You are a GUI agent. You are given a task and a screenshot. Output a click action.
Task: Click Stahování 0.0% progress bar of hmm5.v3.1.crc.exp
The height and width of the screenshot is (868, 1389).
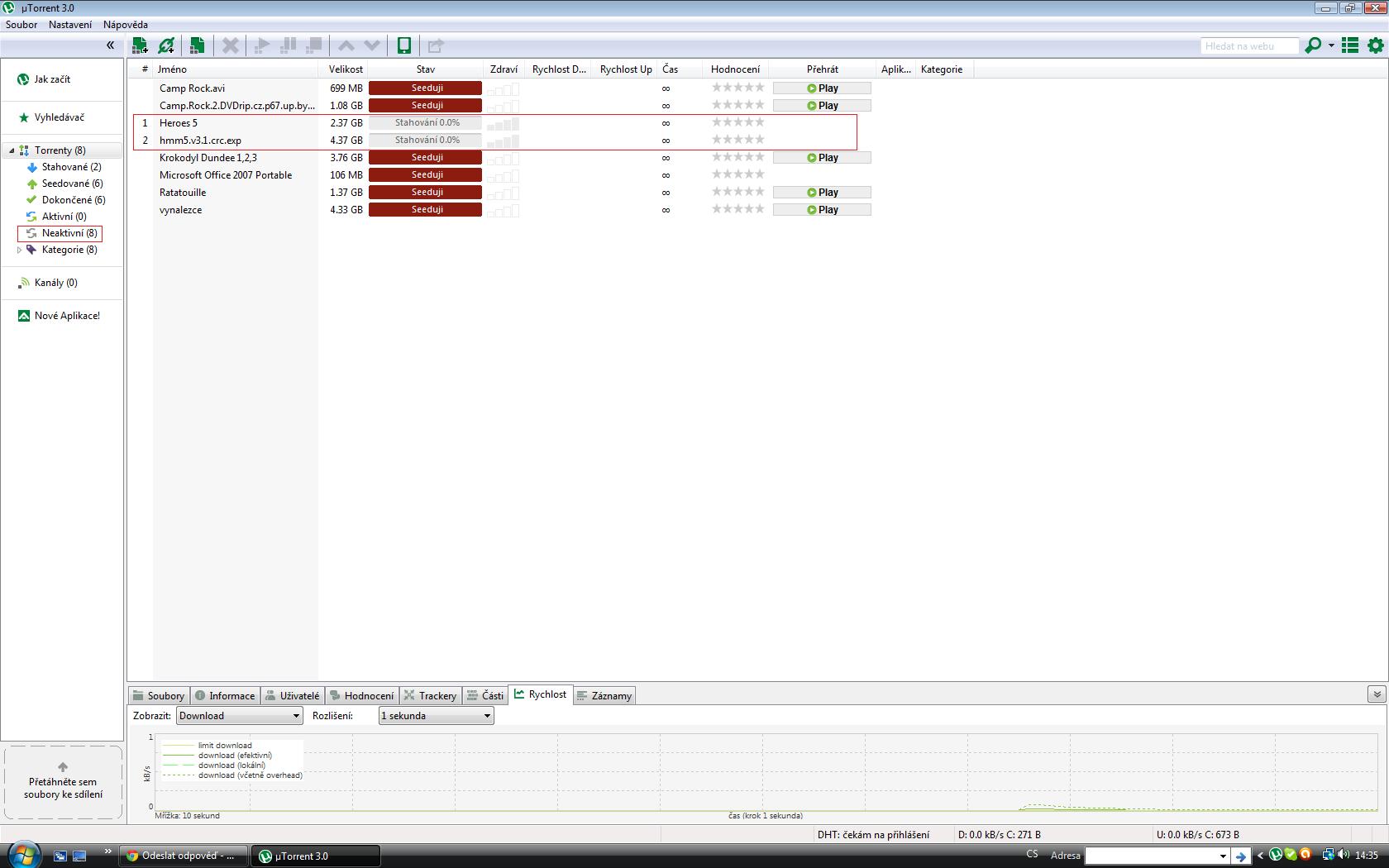point(425,141)
